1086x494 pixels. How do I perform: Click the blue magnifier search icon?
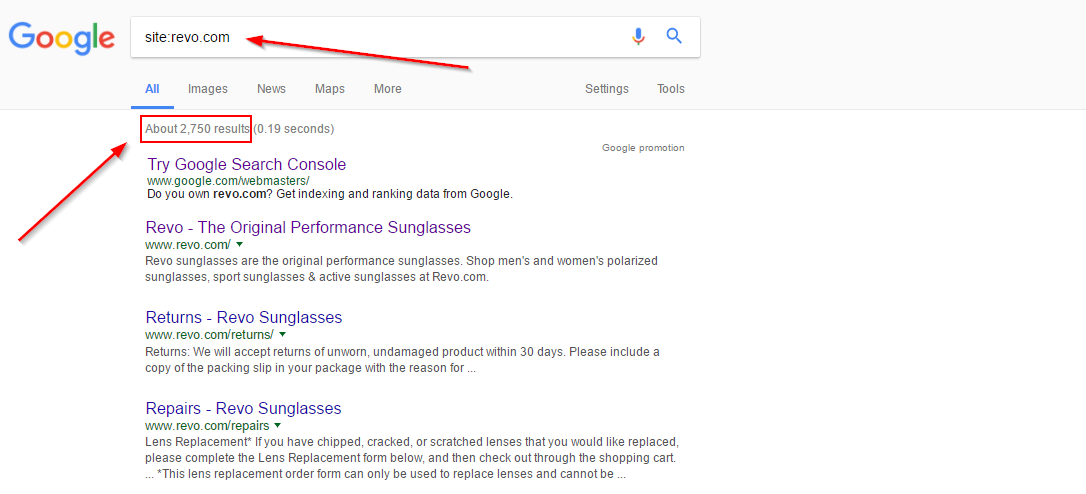[675, 36]
